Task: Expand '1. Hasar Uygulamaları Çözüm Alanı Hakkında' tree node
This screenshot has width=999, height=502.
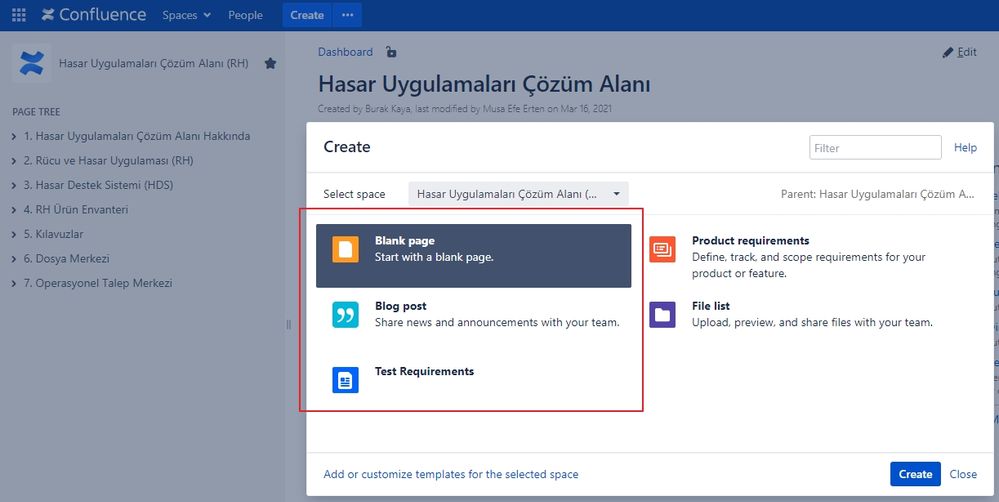Action: coord(14,136)
